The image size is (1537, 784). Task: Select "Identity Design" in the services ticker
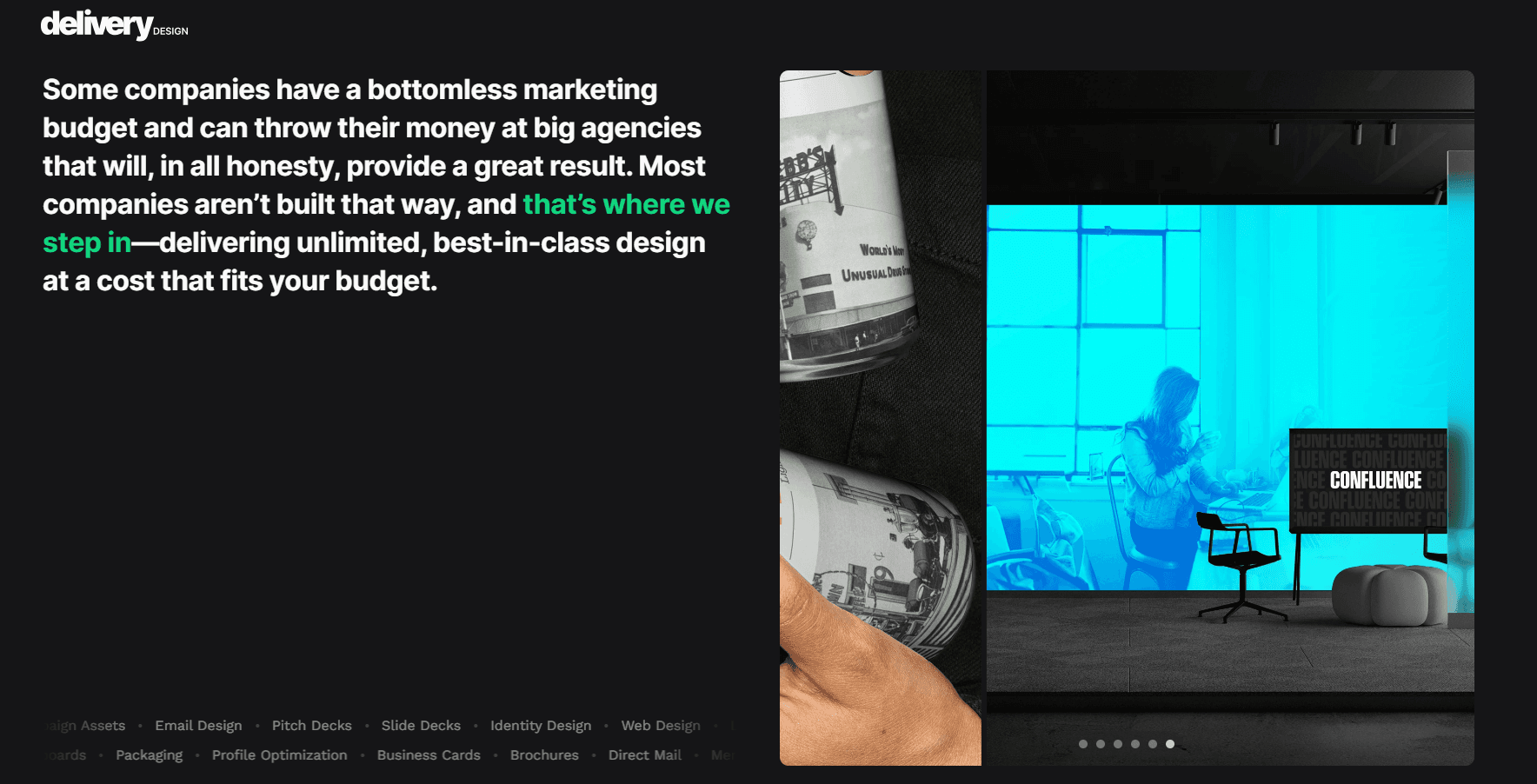click(541, 726)
